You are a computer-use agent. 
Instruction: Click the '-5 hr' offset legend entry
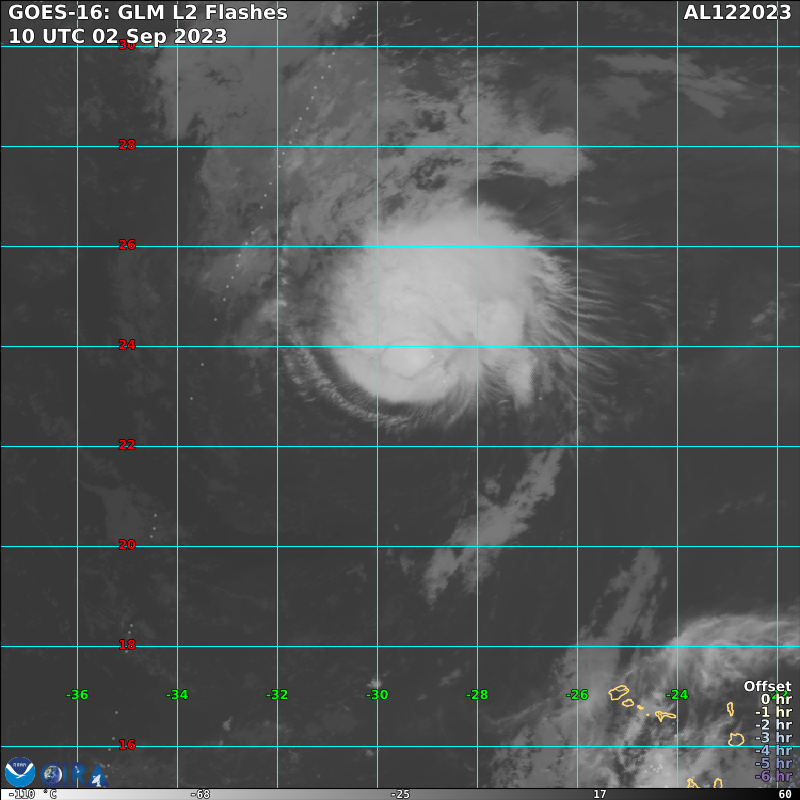[773, 764]
